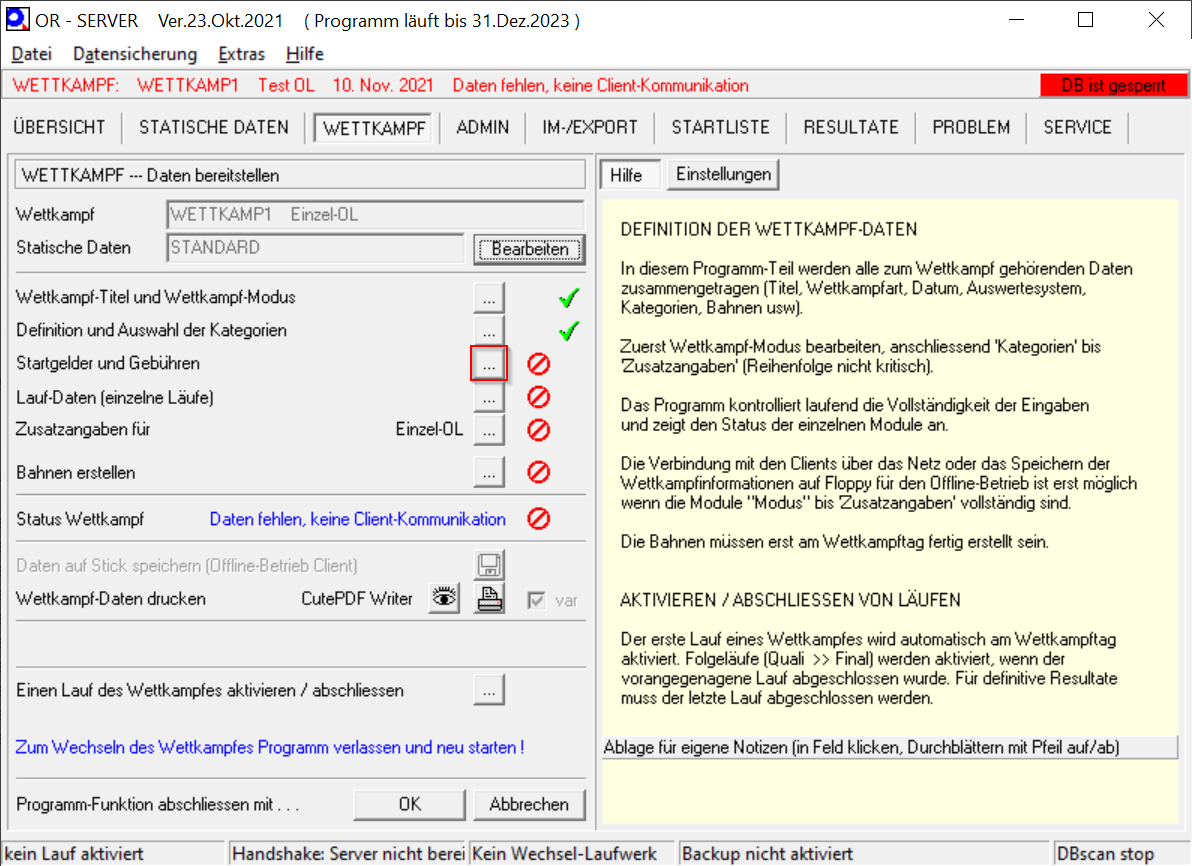This screenshot has width=1192, height=866.
Task: Click the green checkmark next to Wettkampf-Titel
Action: (570, 297)
